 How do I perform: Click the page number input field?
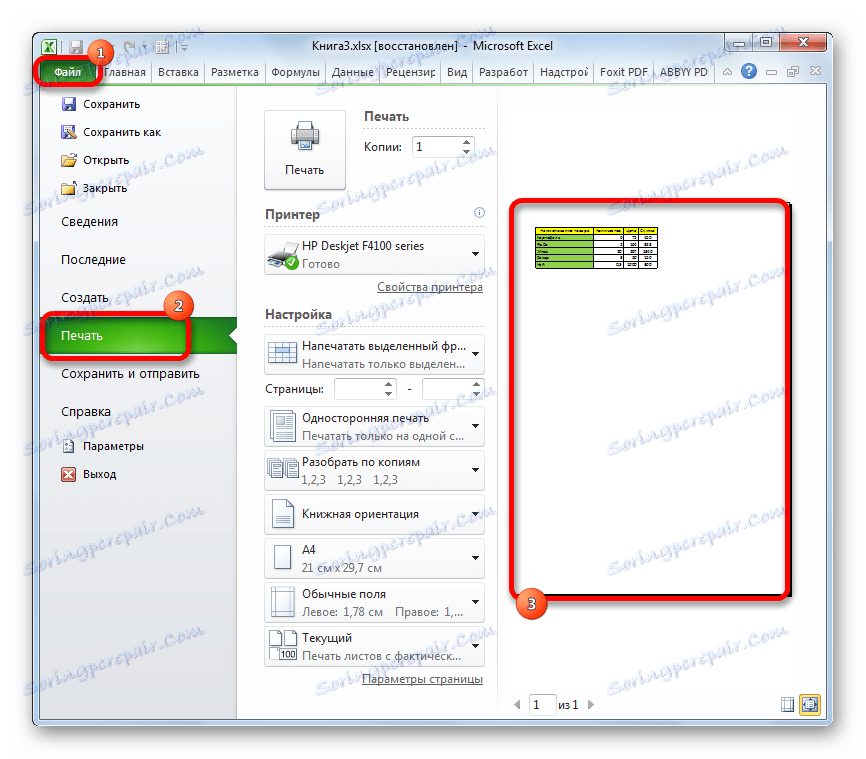[542, 704]
